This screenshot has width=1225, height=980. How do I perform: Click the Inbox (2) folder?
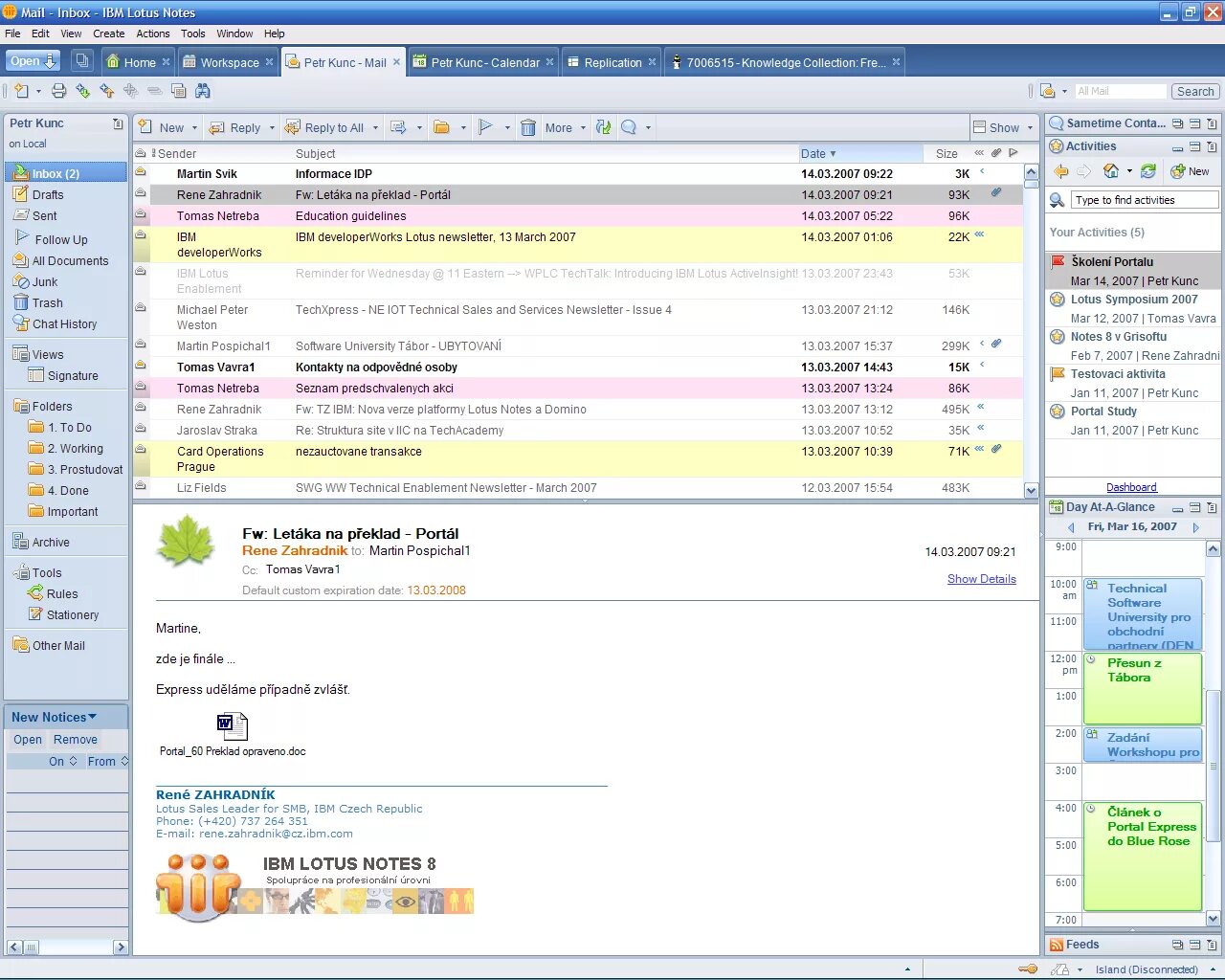pyautogui.click(x=66, y=173)
